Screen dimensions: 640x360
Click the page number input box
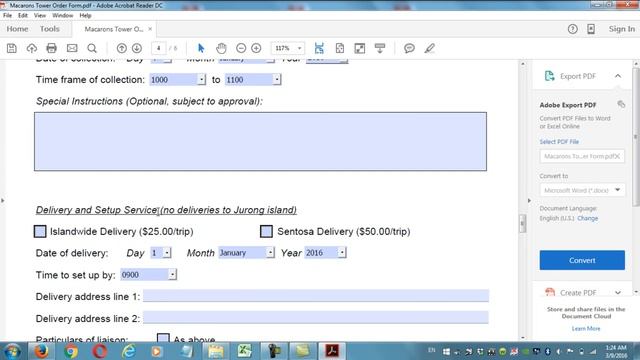click(158, 48)
